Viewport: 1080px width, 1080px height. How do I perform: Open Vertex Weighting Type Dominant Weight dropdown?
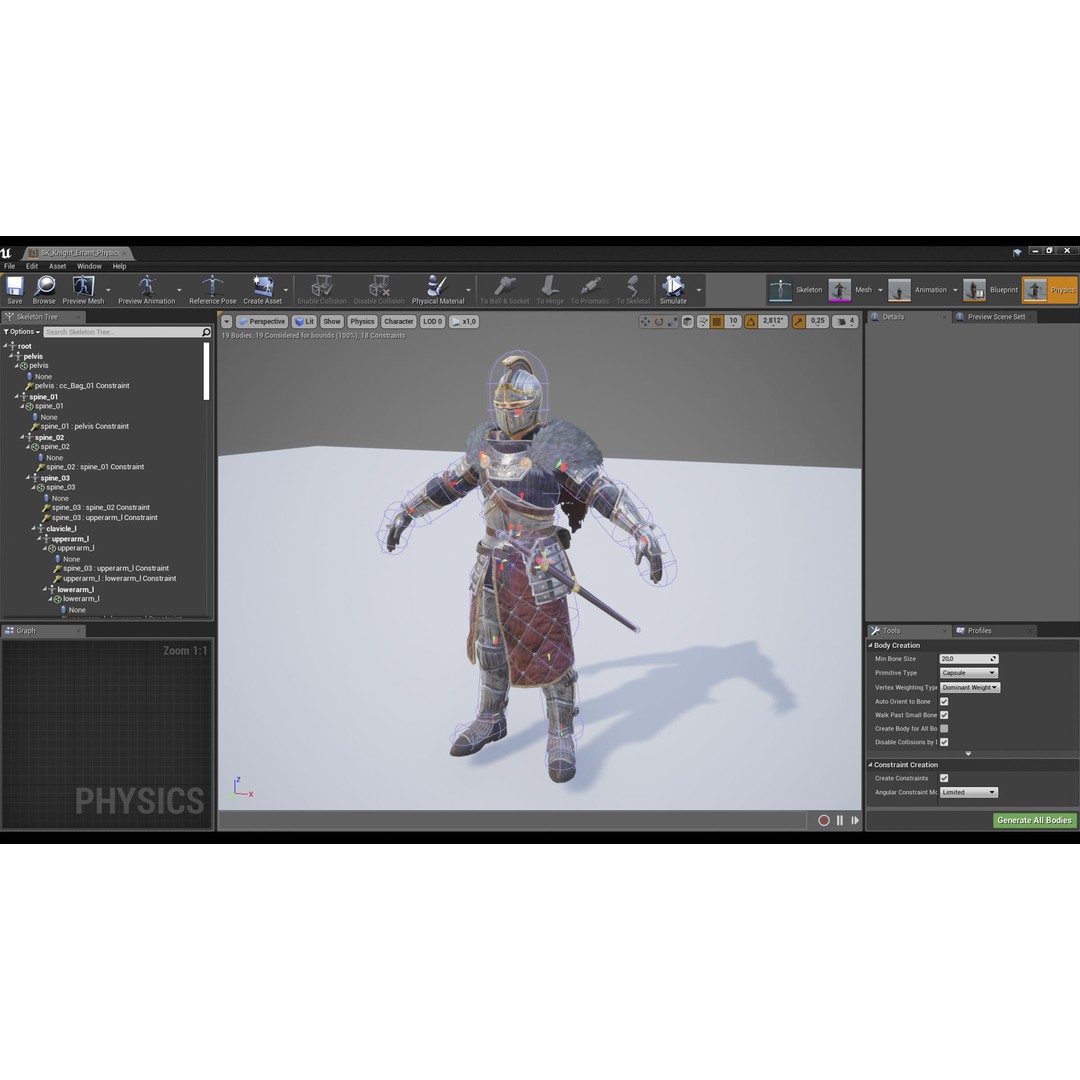(970, 687)
